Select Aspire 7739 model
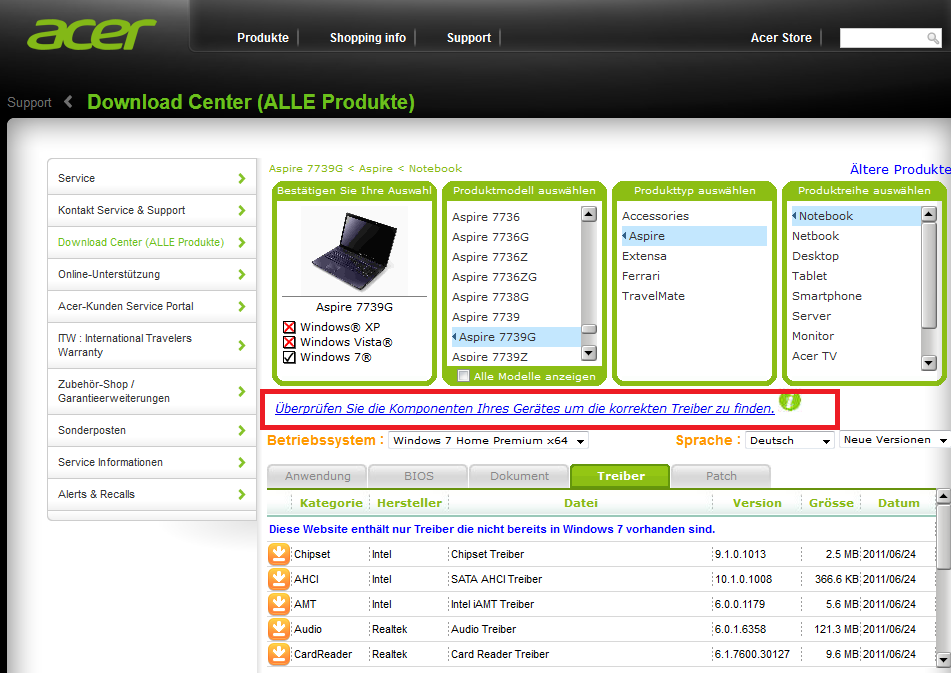 coord(486,317)
